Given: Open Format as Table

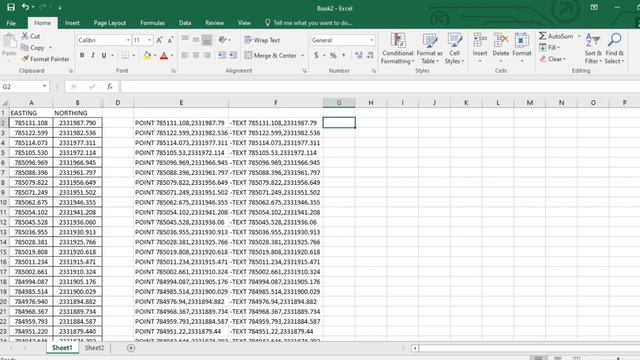Looking at the screenshot, I should coord(429,49).
